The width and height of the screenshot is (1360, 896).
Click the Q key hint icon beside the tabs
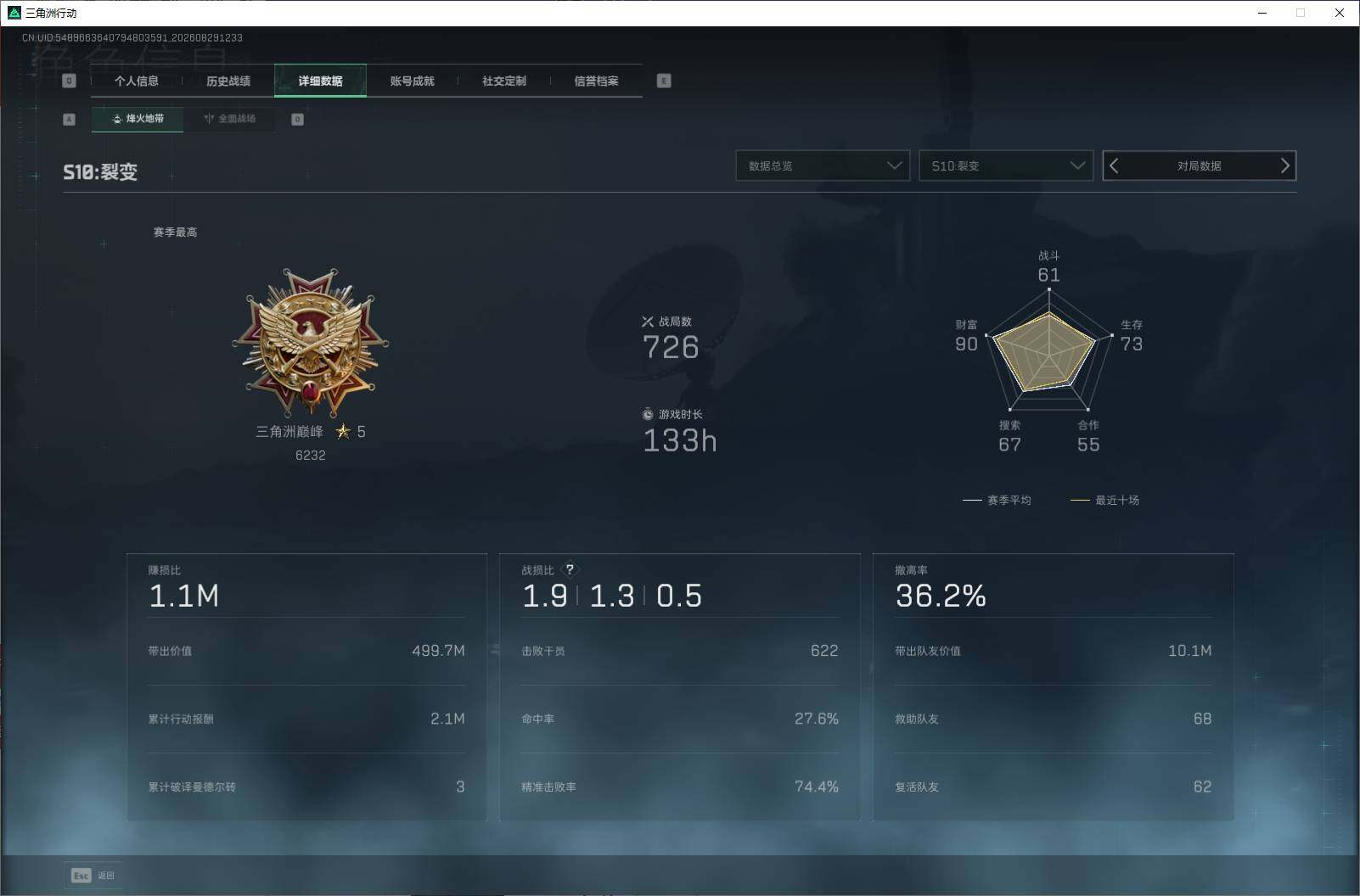pos(70,81)
